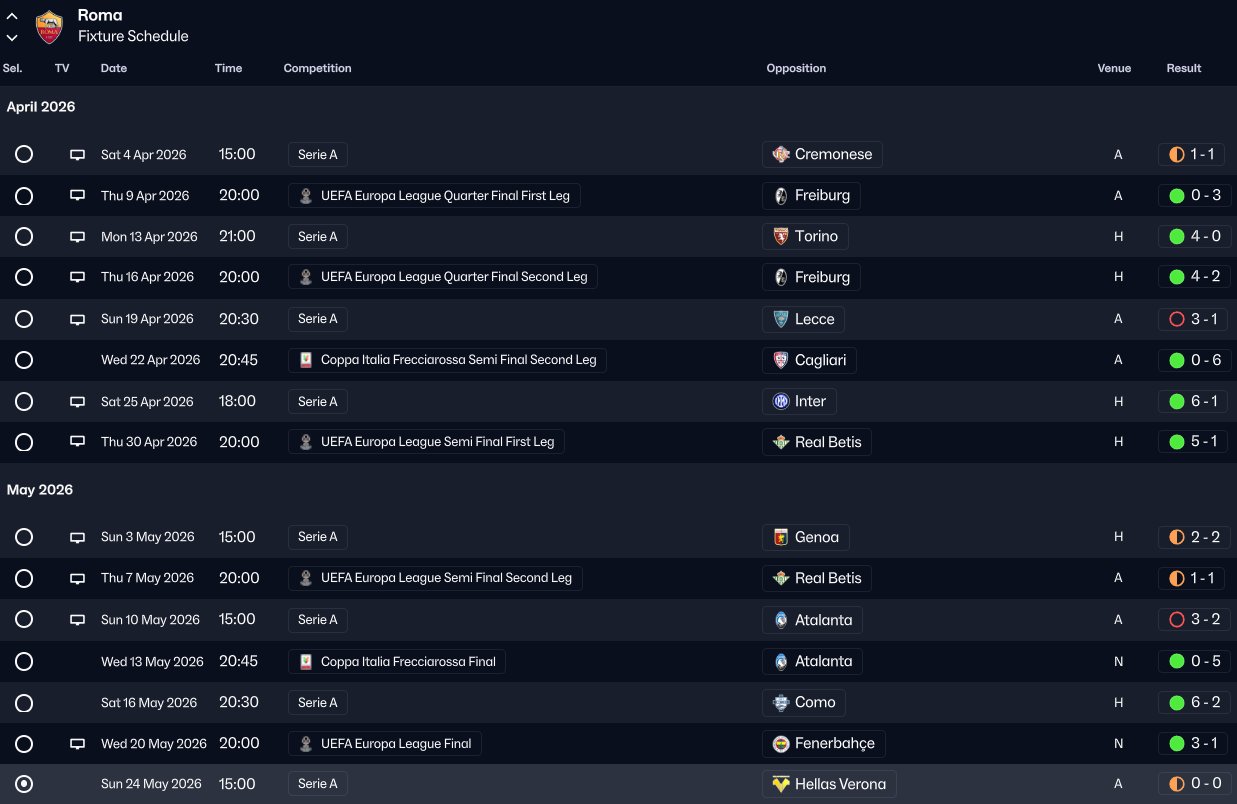Click the Europa League Final trophy icon
1237x804 pixels.
(x=306, y=744)
